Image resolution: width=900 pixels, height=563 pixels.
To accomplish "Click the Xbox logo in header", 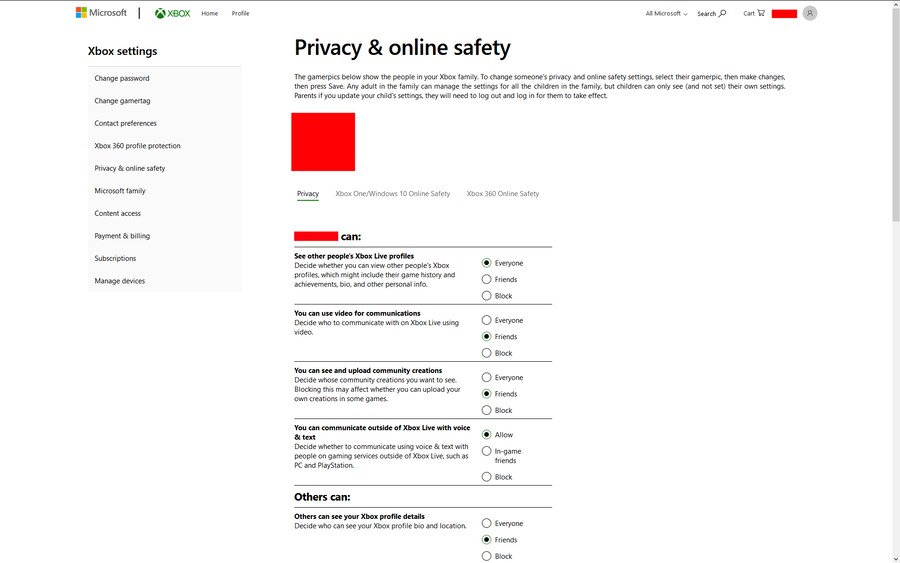I will point(172,13).
